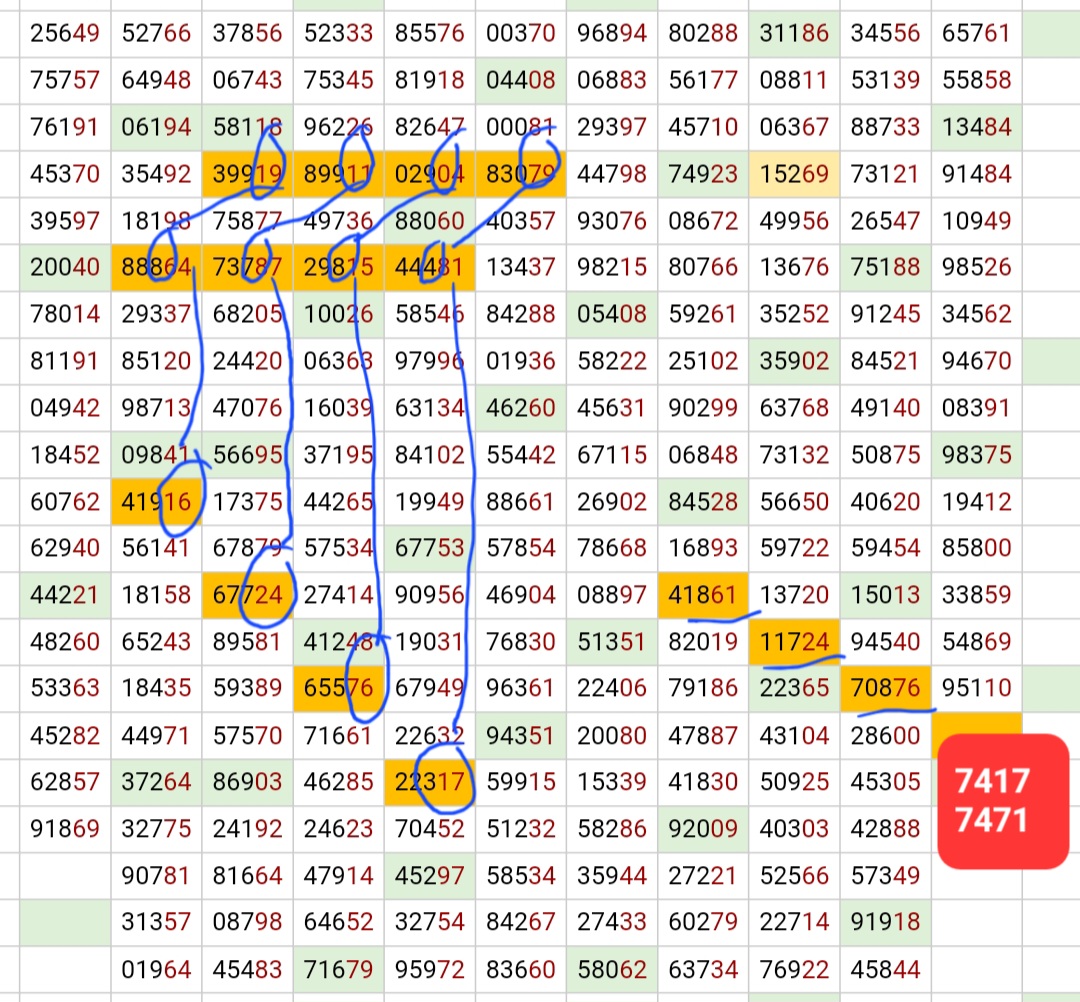Screen dimensions: 1080x1002
Task: Click the circled cell 41916
Action: pos(156,502)
